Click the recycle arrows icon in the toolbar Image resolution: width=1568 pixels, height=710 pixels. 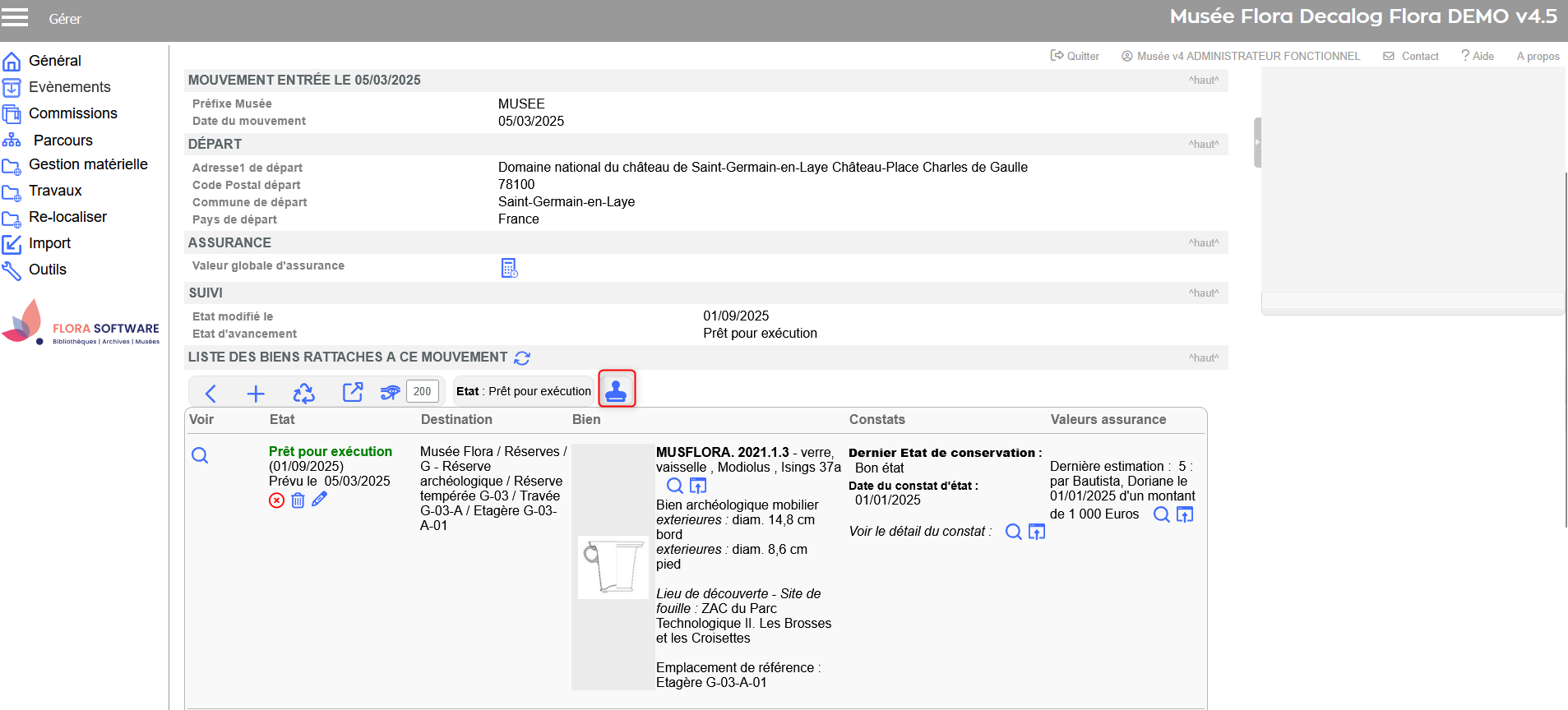pos(303,394)
